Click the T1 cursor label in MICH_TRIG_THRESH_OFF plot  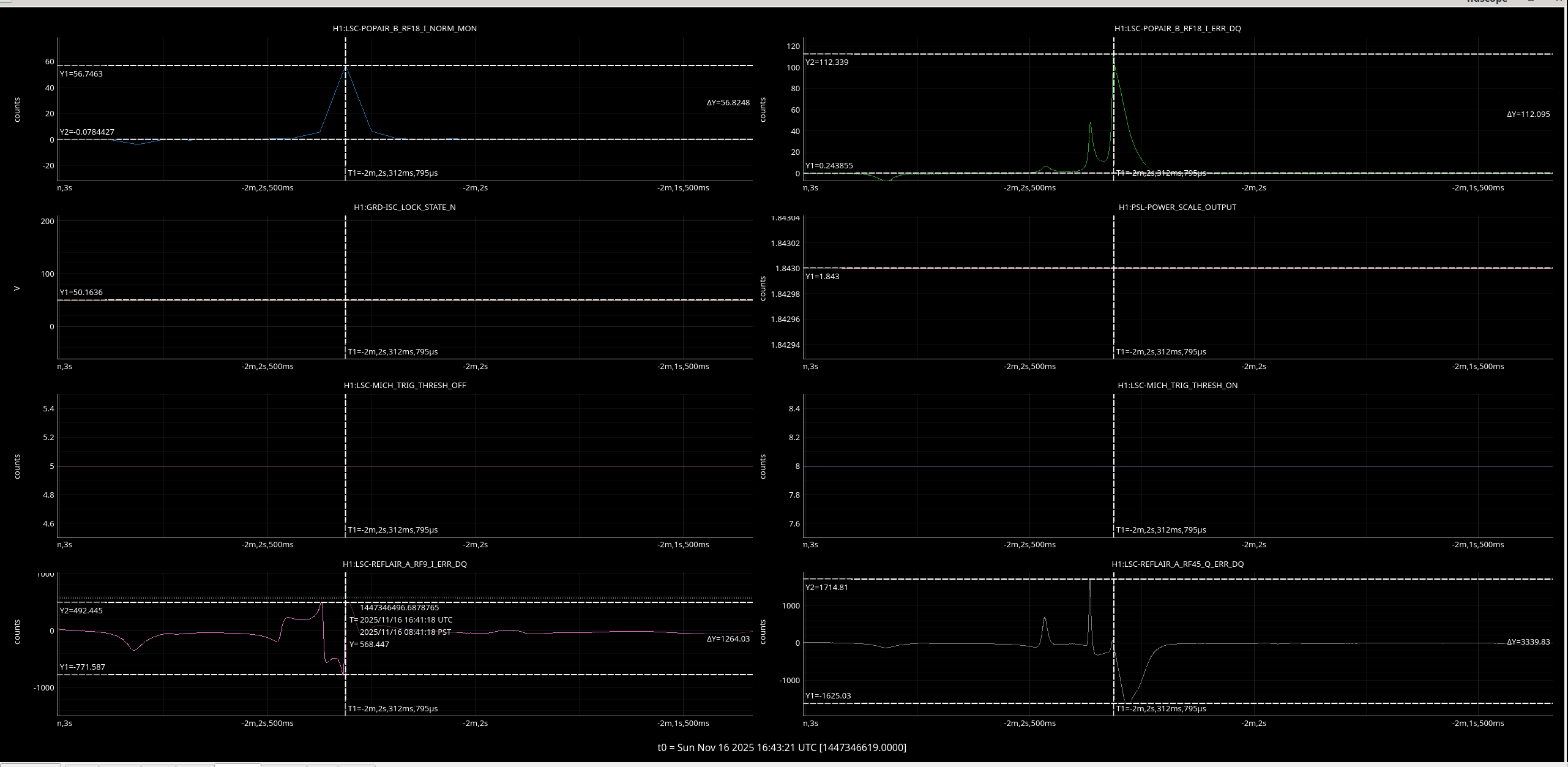[392, 529]
